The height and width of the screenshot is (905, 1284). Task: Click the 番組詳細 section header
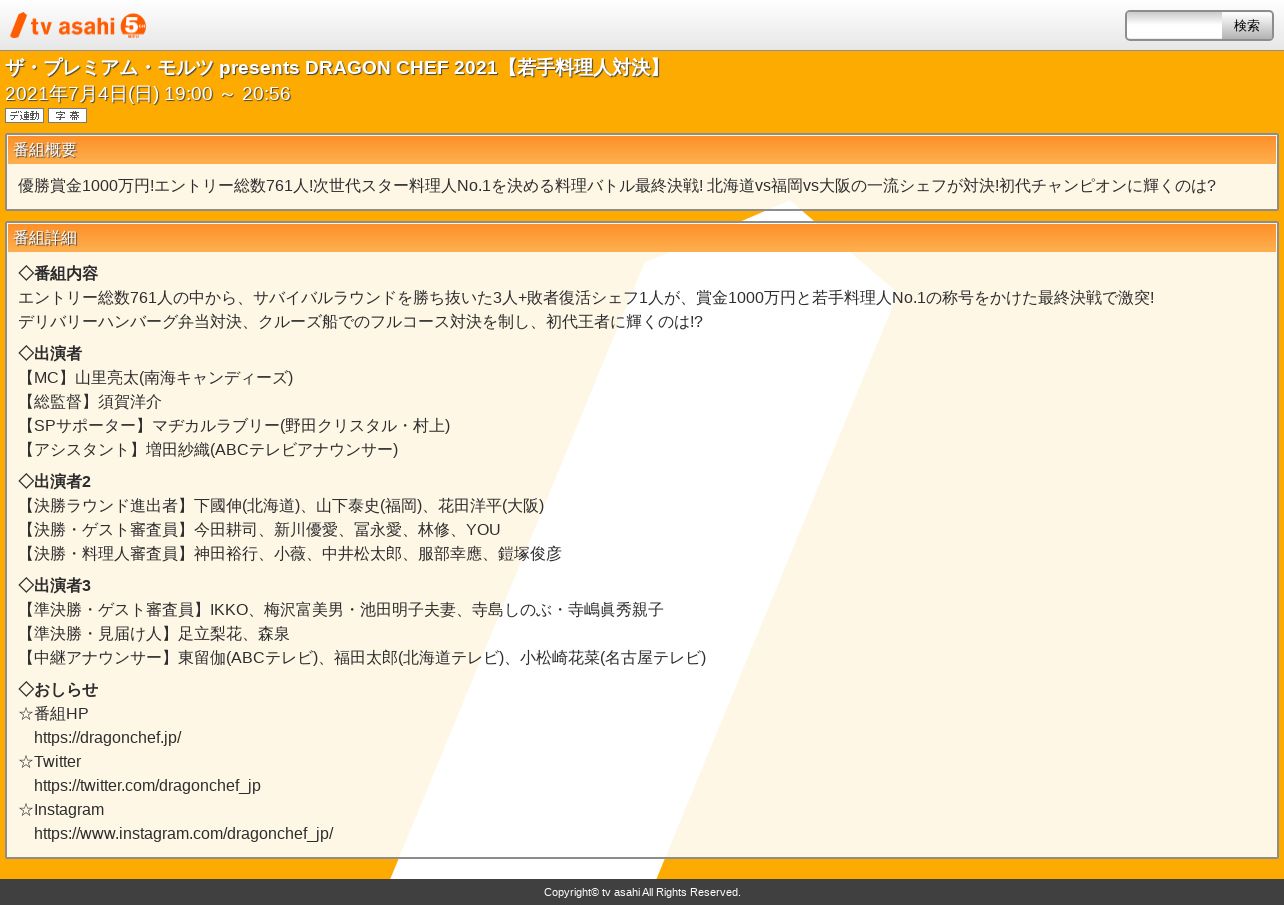coord(642,238)
